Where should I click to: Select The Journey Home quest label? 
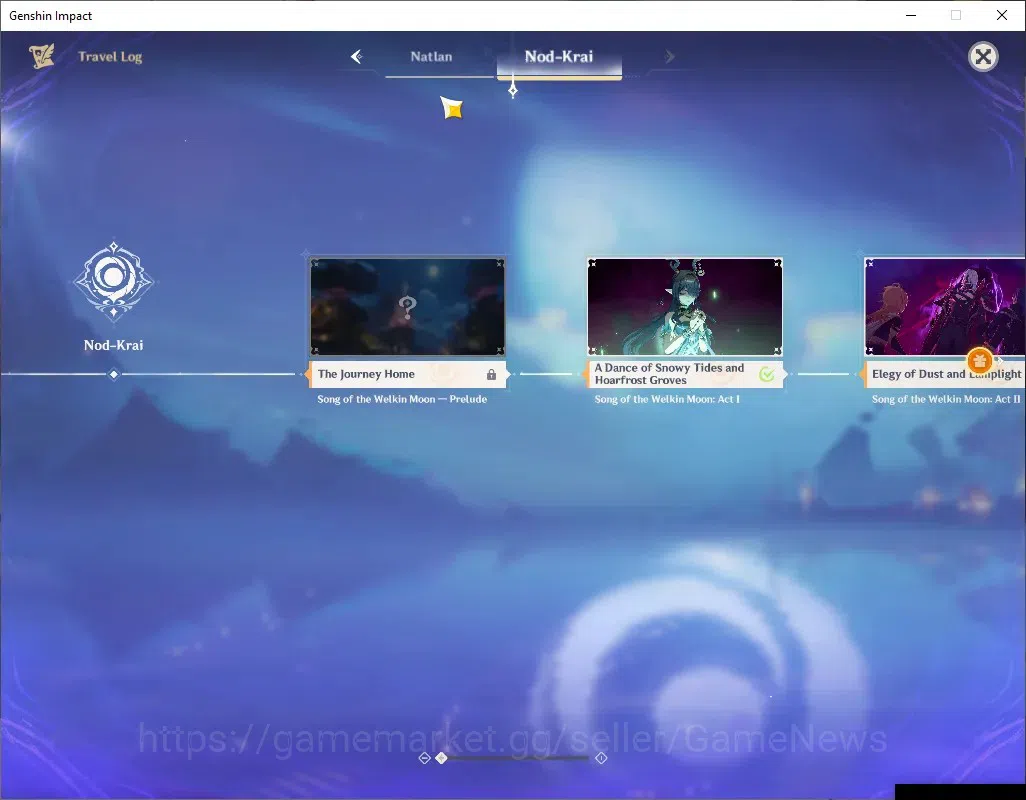[407, 374]
